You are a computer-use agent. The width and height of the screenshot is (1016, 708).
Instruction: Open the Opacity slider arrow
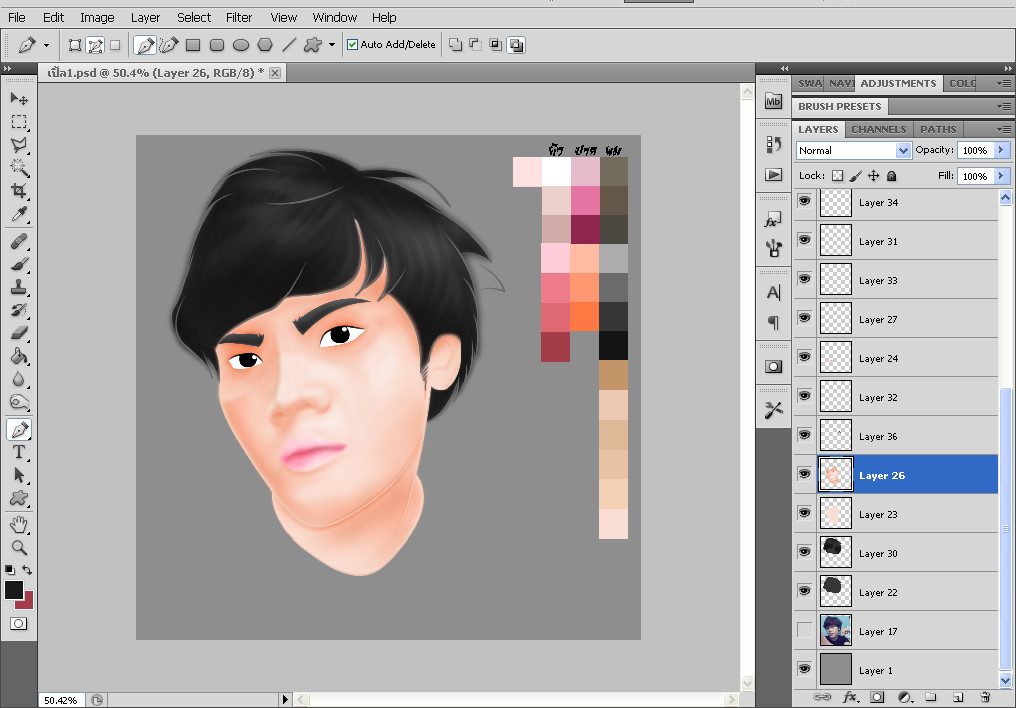pos(1000,150)
